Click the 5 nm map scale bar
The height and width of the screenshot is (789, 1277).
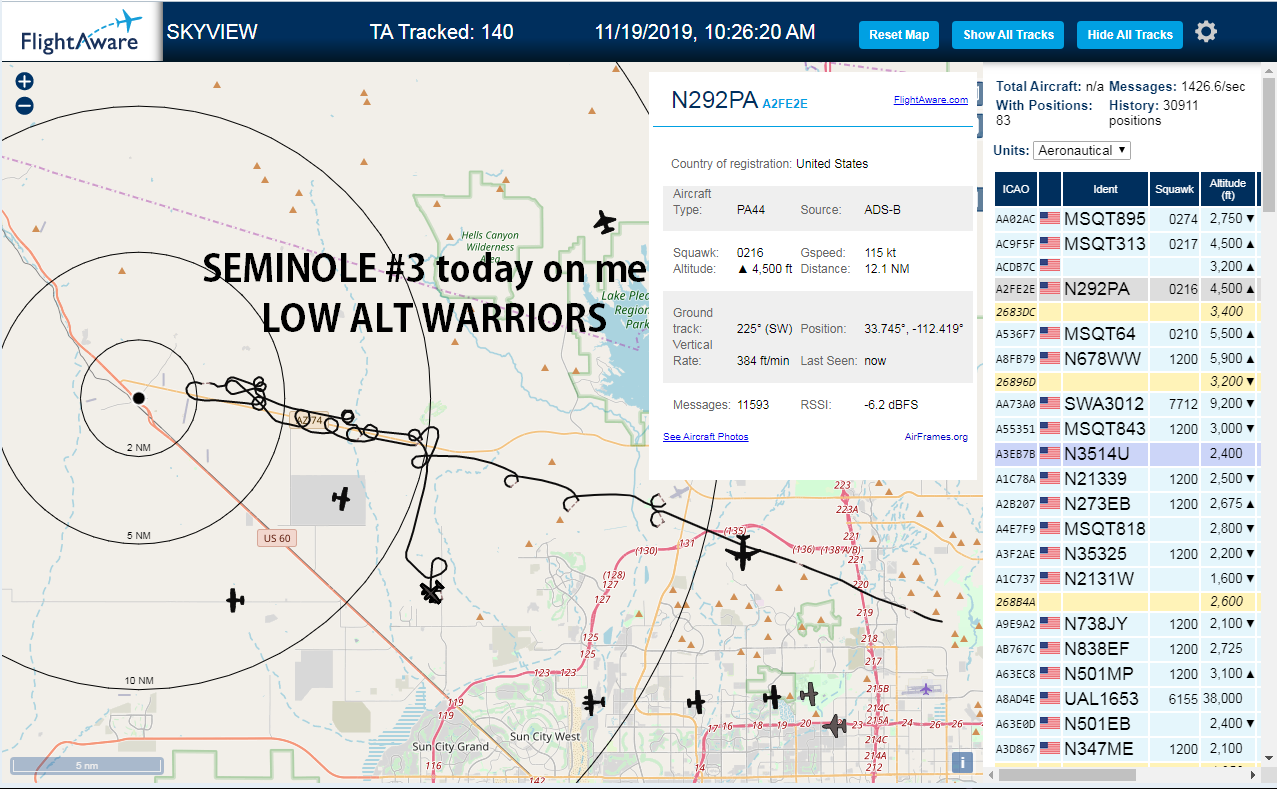[86, 765]
